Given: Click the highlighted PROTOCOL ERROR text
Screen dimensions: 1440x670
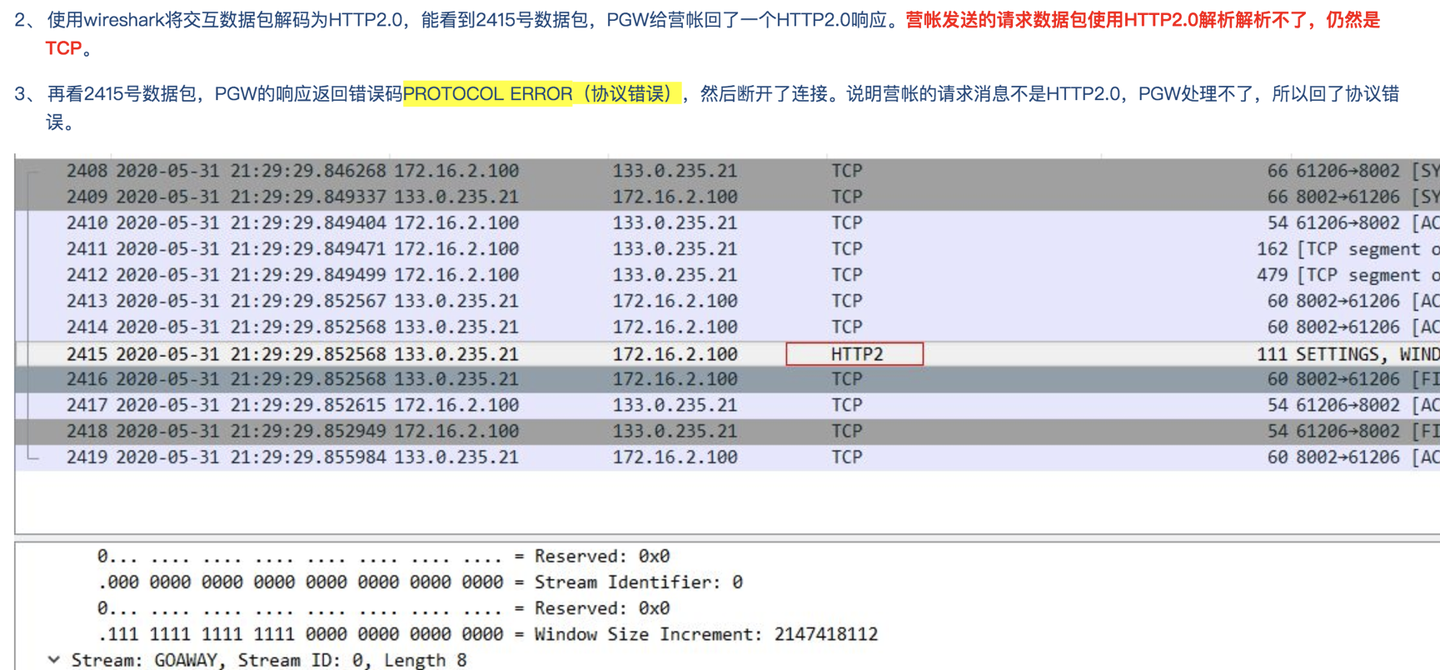Looking at the screenshot, I should (x=542, y=94).
